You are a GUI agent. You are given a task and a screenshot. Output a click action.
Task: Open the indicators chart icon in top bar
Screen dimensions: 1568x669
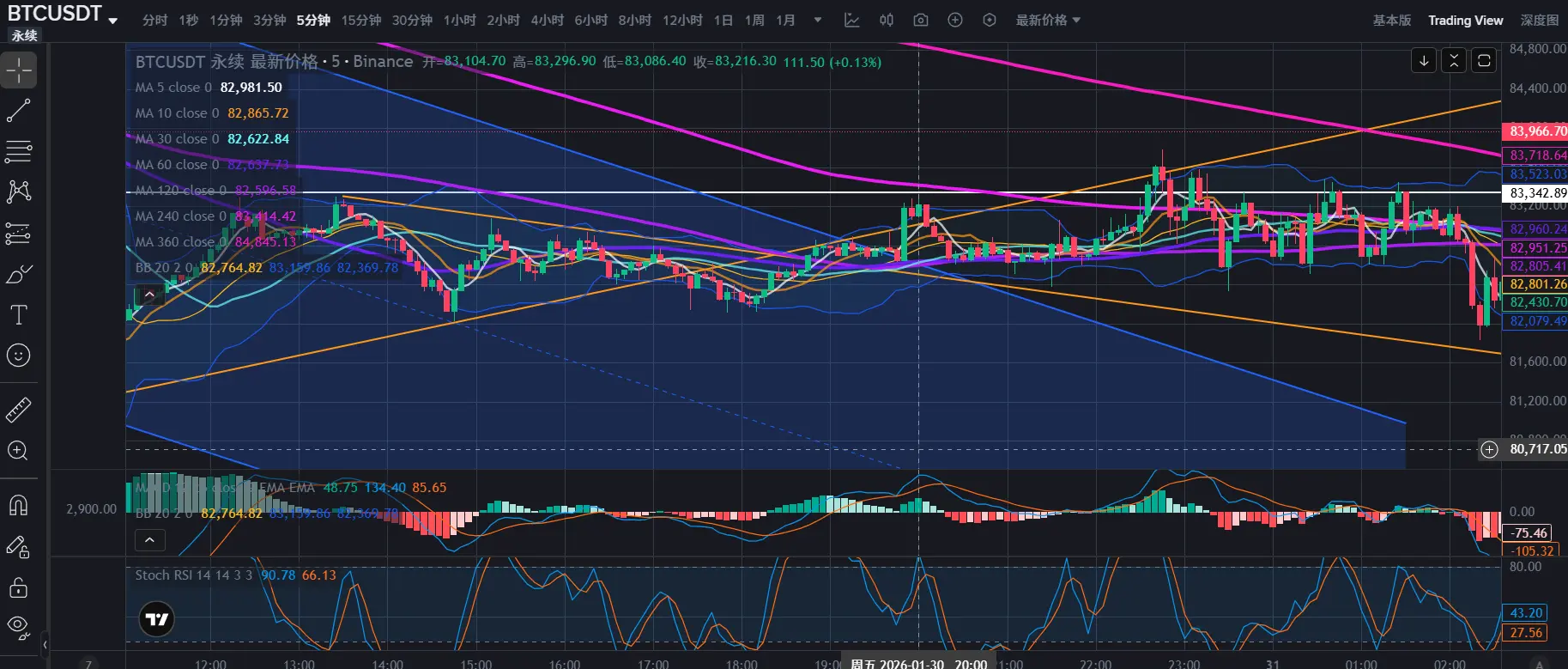pos(852,20)
